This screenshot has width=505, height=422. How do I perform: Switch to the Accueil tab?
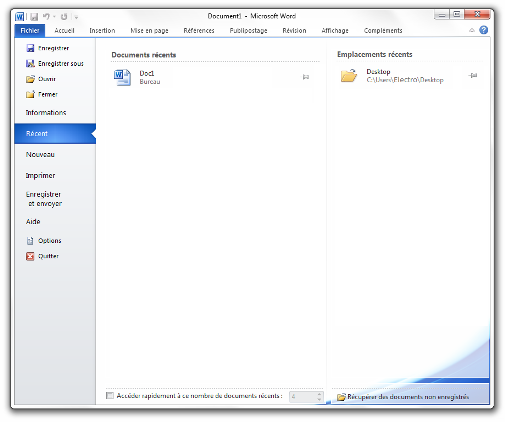[x=64, y=31]
